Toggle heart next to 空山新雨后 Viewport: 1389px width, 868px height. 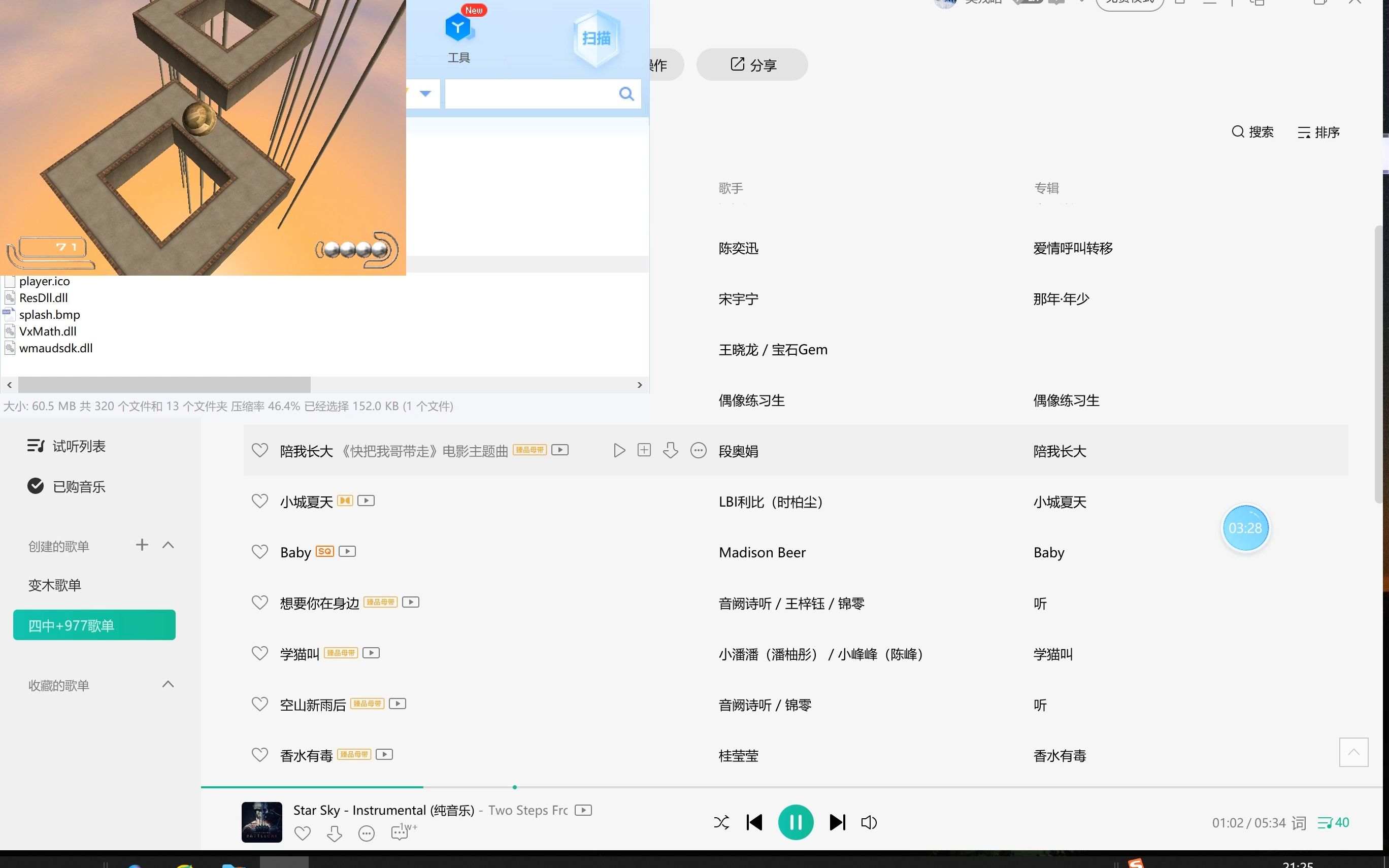(x=260, y=704)
